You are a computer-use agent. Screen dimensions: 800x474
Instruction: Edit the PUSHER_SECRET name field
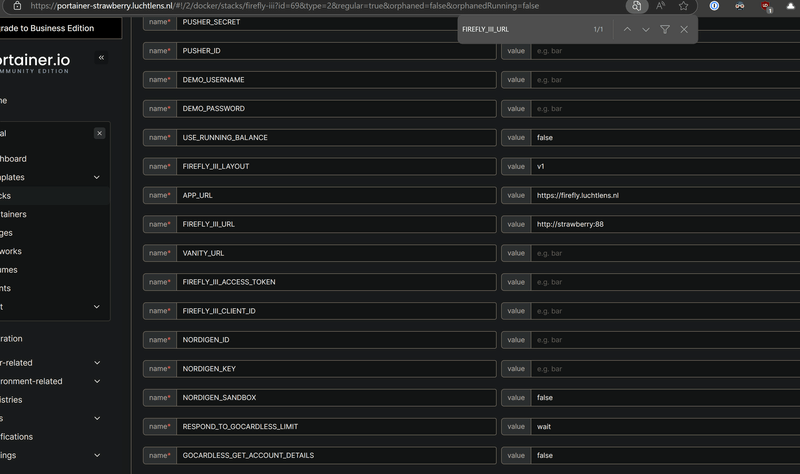(x=336, y=22)
